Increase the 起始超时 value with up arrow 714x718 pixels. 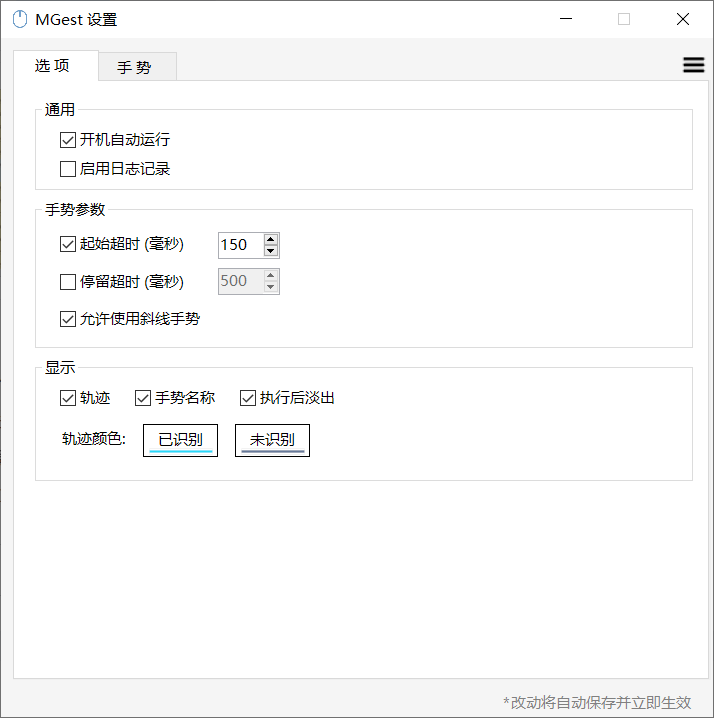(271, 239)
